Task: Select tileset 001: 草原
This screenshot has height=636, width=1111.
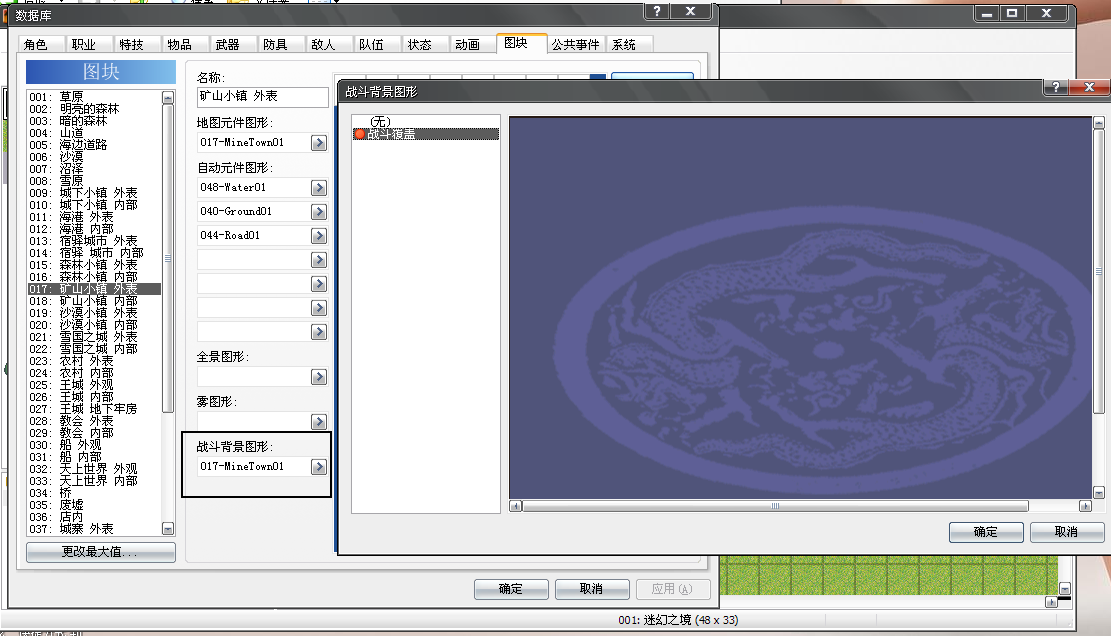Action: pos(94,97)
